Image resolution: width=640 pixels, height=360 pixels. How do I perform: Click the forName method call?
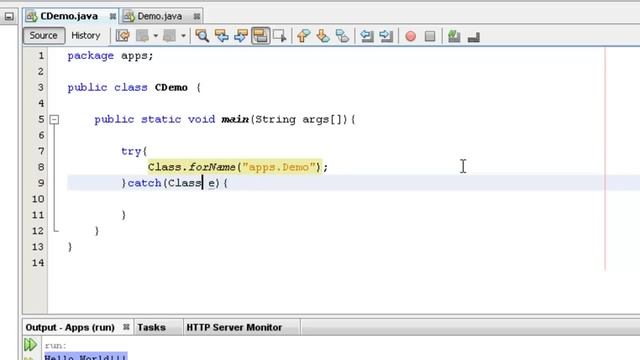(212, 167)
